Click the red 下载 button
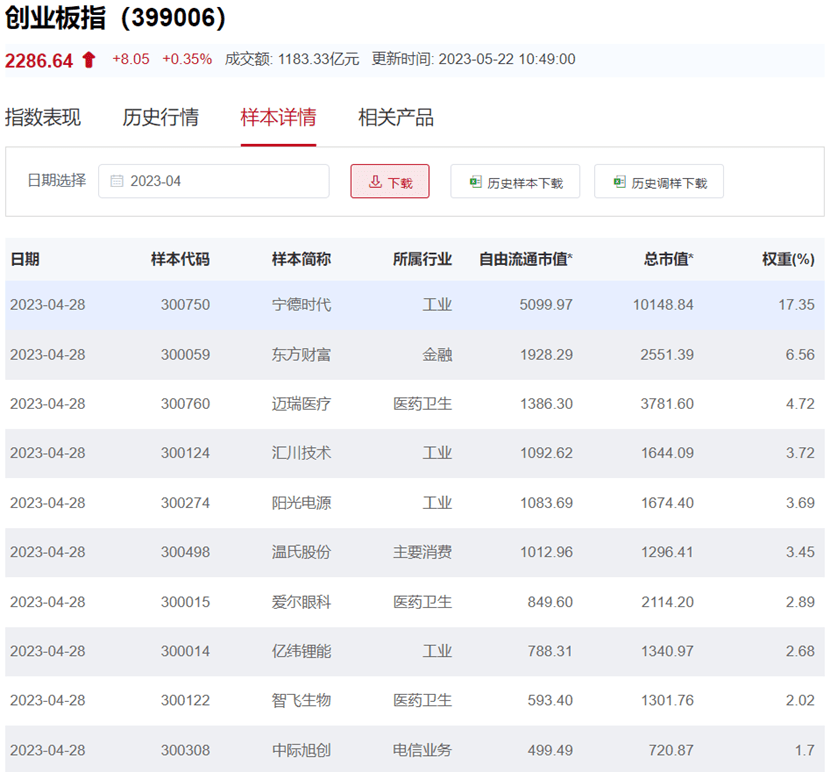The width and height of the screenshot is (830, 772). pos(390,181)
